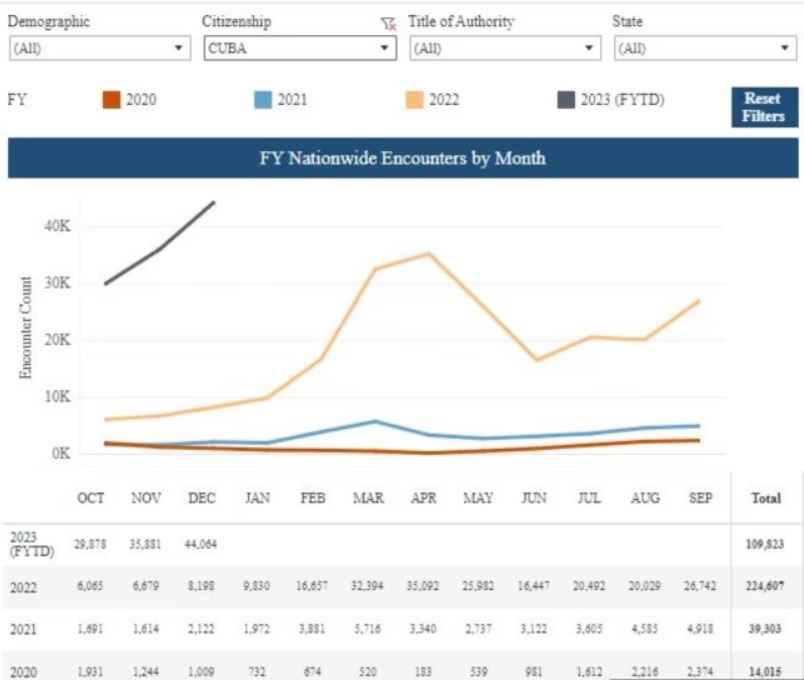Click the filter icon next to Citizenship
Image resolution: width=804 pixels, height=680 pixels.
click(x=389, y=24)
